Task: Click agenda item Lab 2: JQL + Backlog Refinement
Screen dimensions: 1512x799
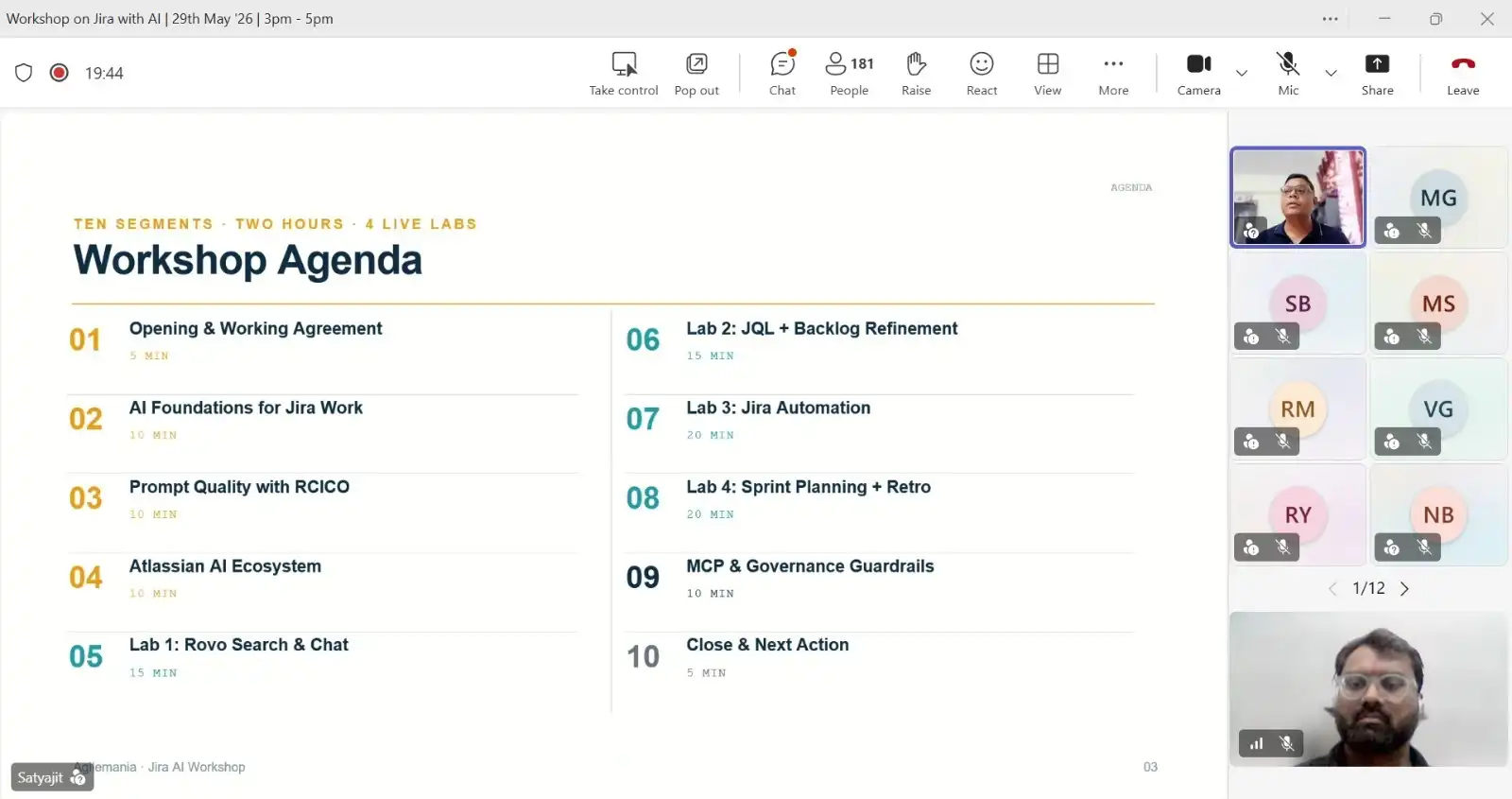Action: coord(822,328)
